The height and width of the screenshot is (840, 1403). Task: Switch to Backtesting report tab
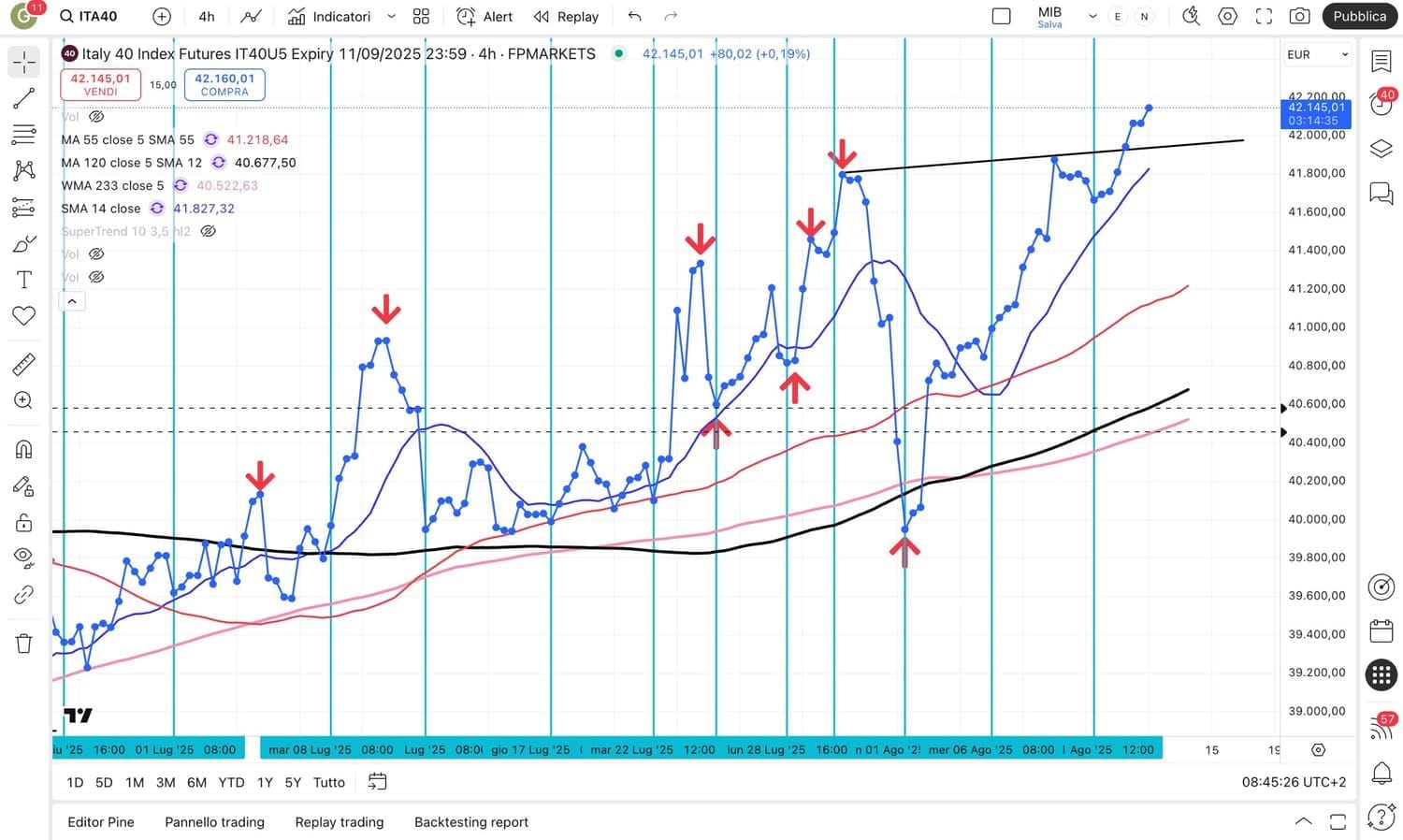[x=470, y=822]
